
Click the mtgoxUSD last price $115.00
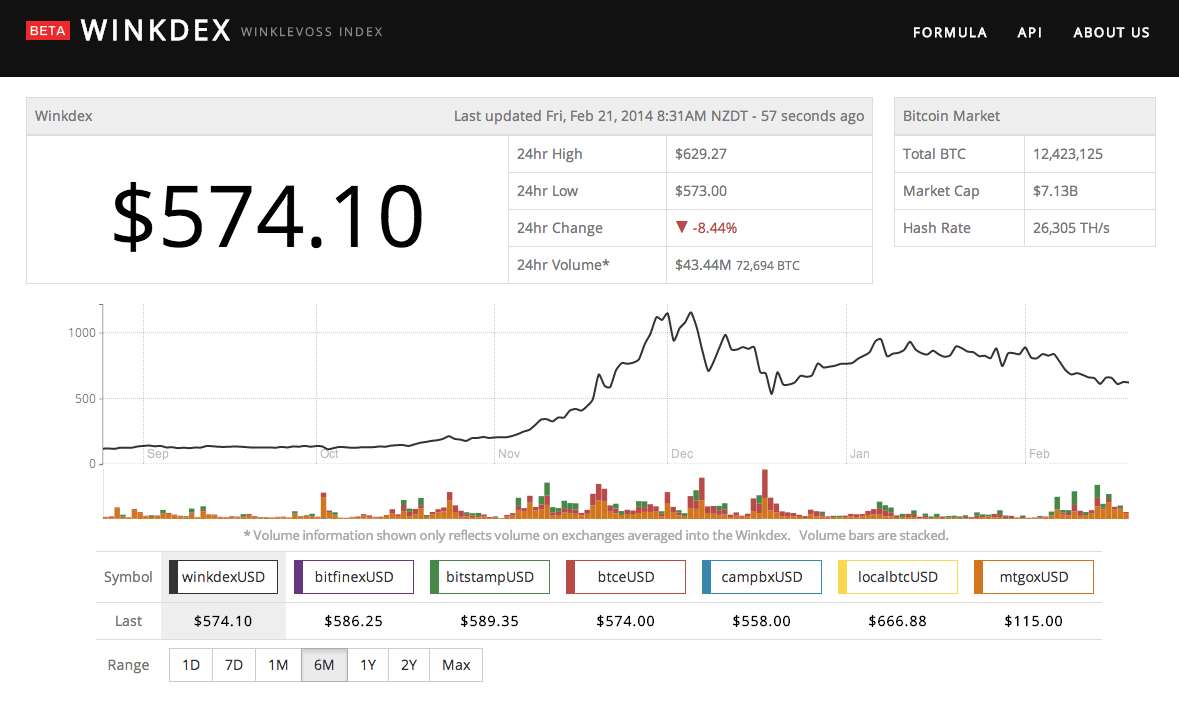click(x=1034, y=621)
